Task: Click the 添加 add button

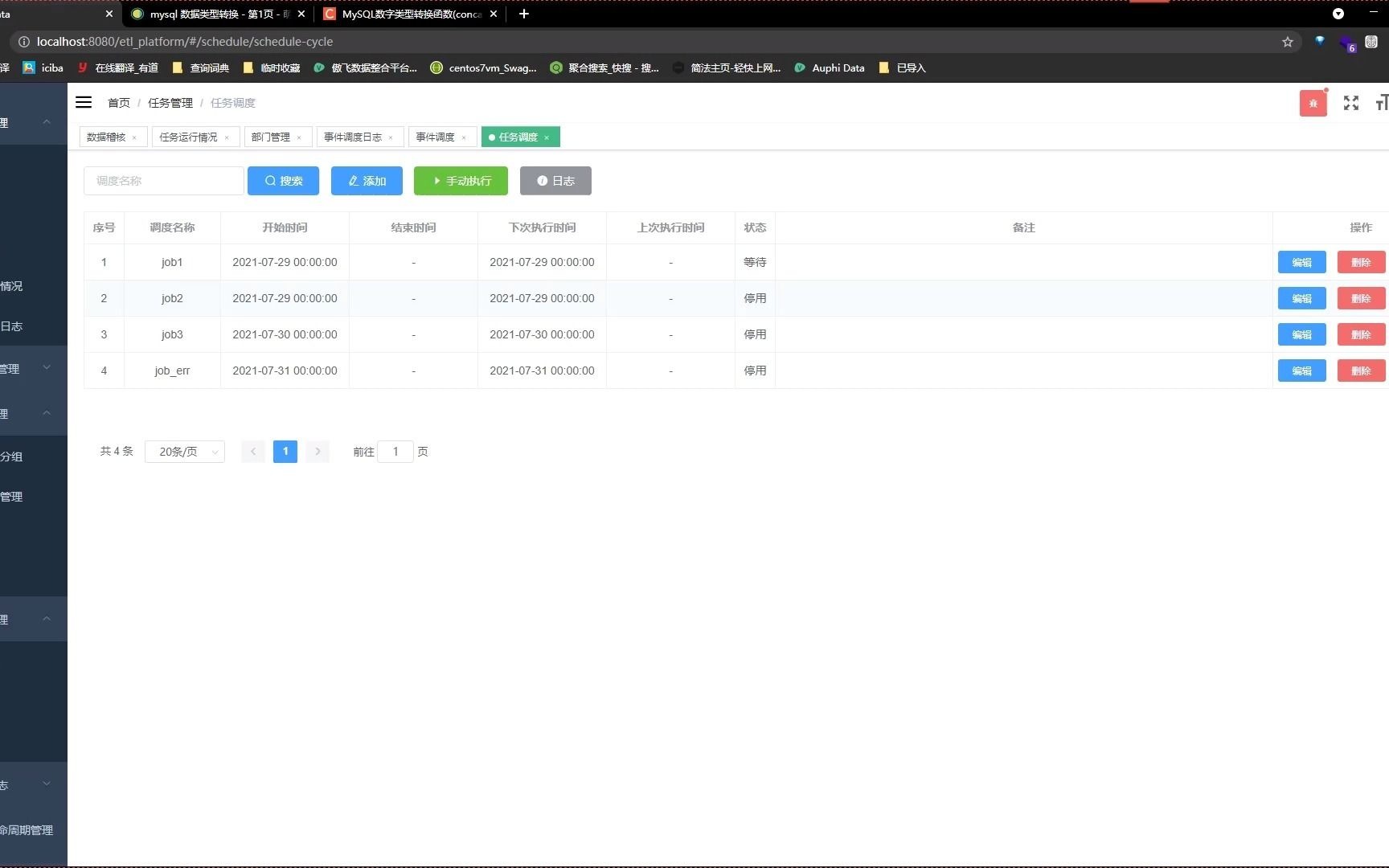Action: (367, 181)
